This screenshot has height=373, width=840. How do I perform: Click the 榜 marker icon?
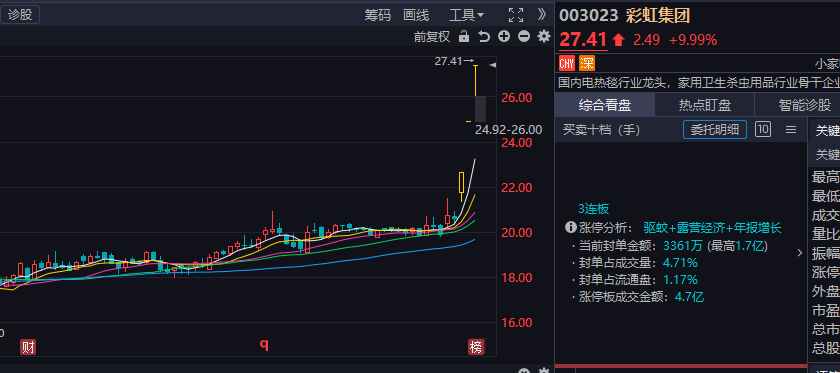coord(476,347)
